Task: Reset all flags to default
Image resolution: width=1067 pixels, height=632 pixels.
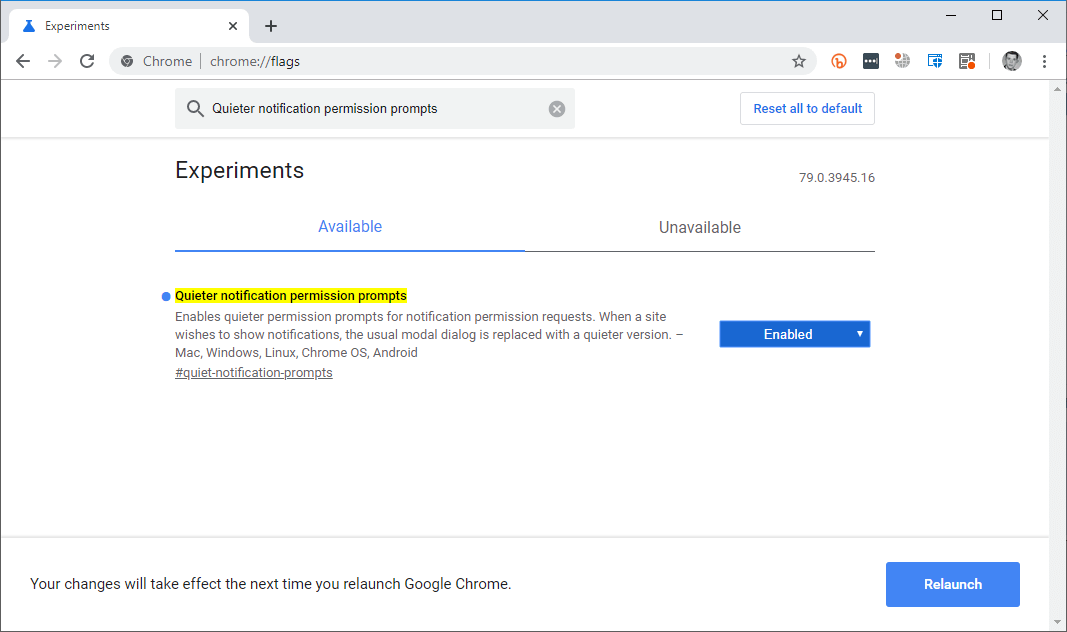Action: click(x=807, y=108)
